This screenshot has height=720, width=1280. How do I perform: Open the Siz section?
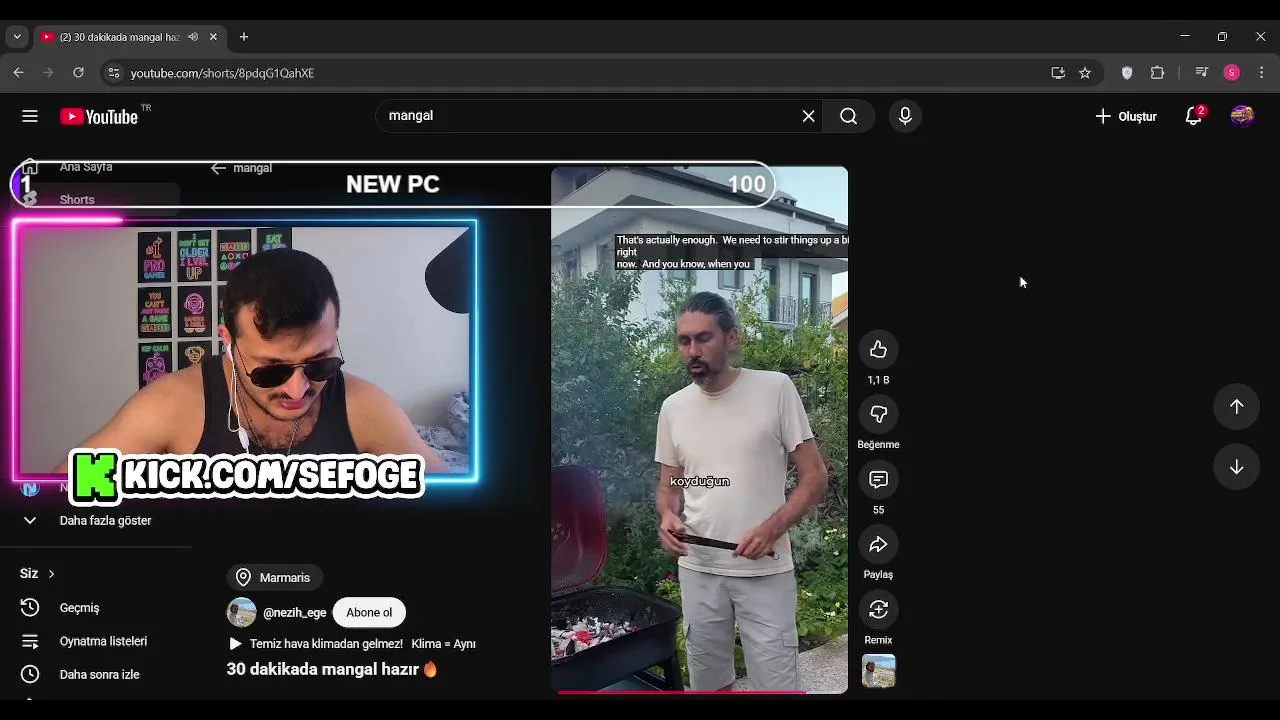pos(37,573)
